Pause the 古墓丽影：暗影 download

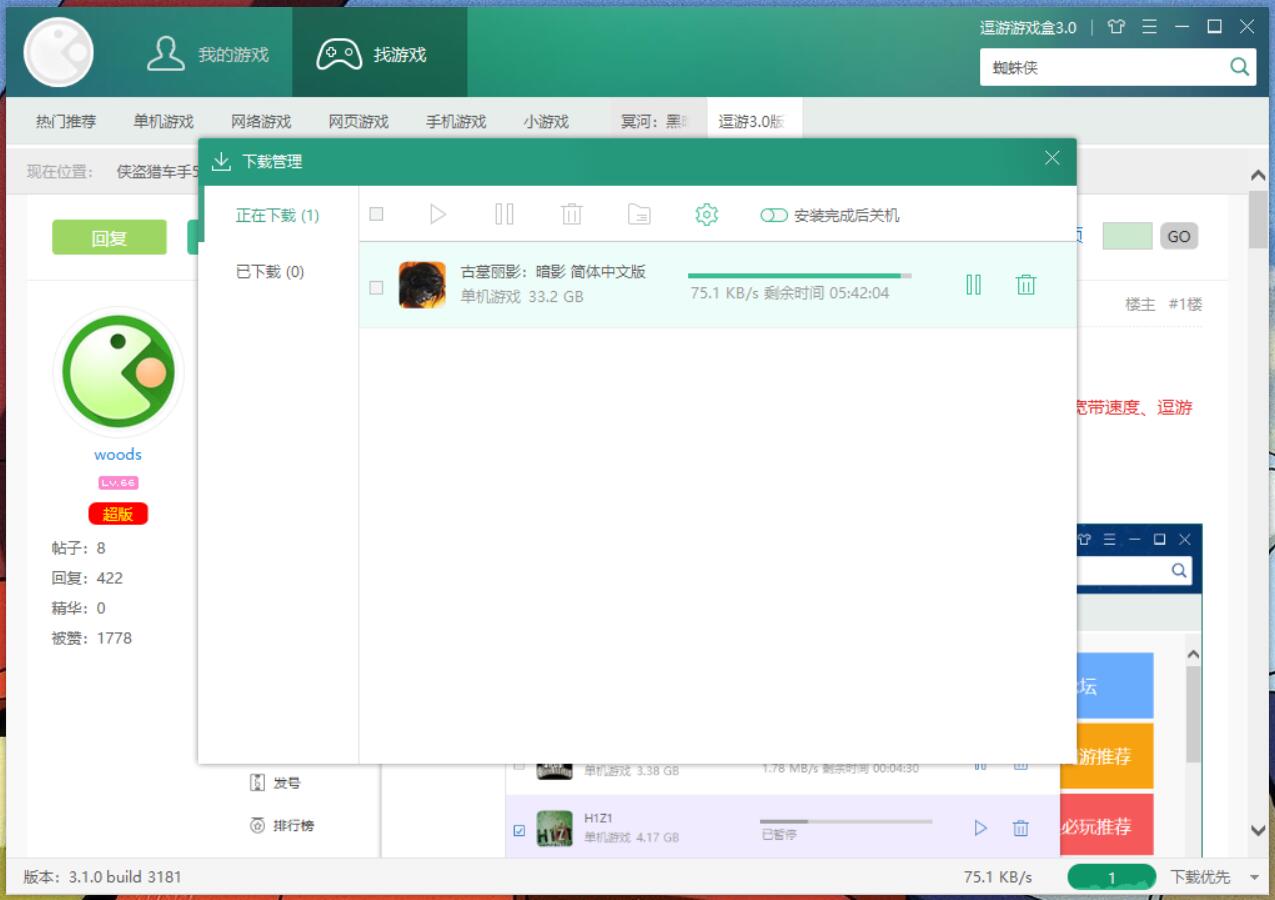point(974,285)
